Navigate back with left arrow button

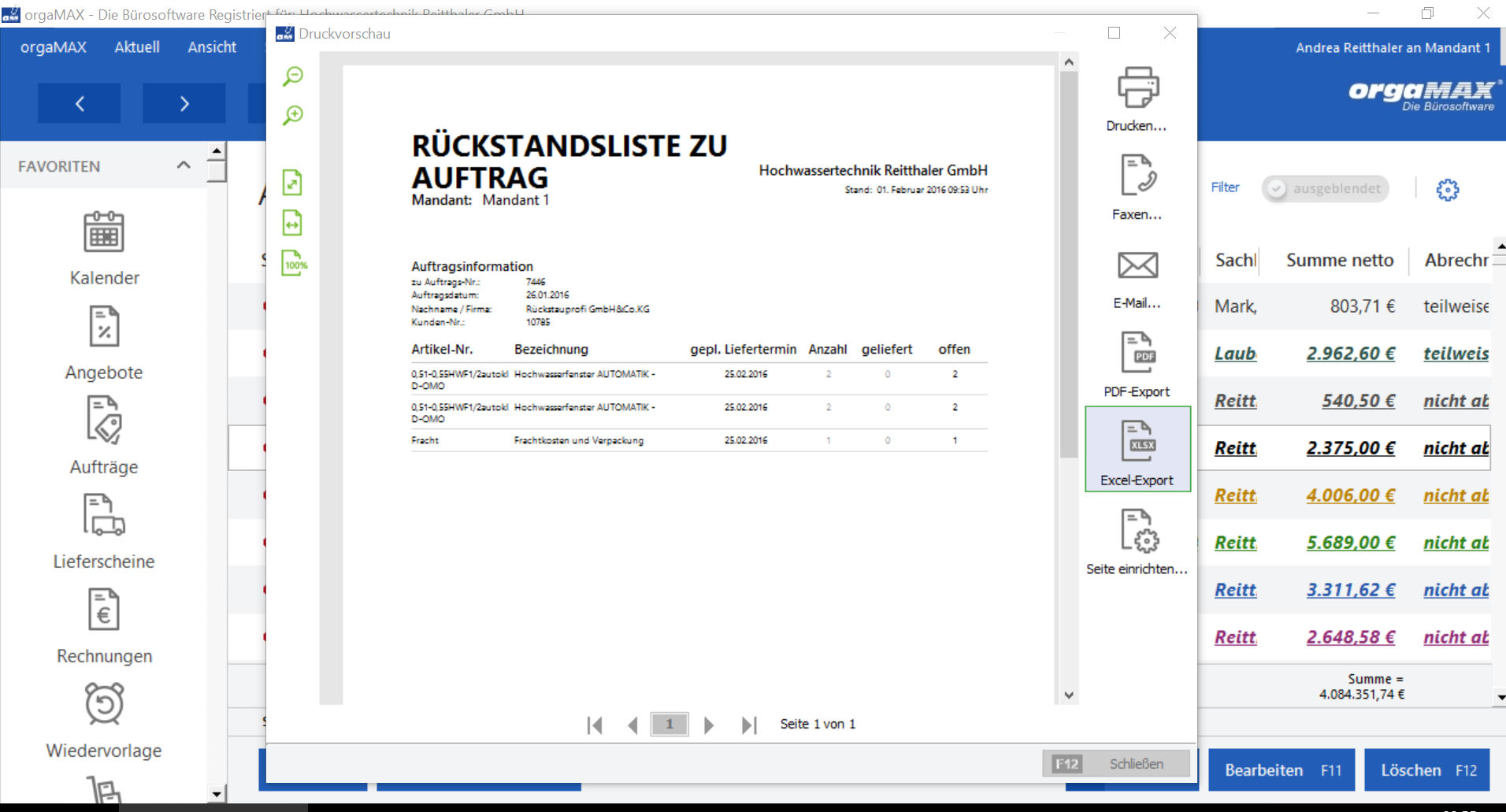click(80, 103)
